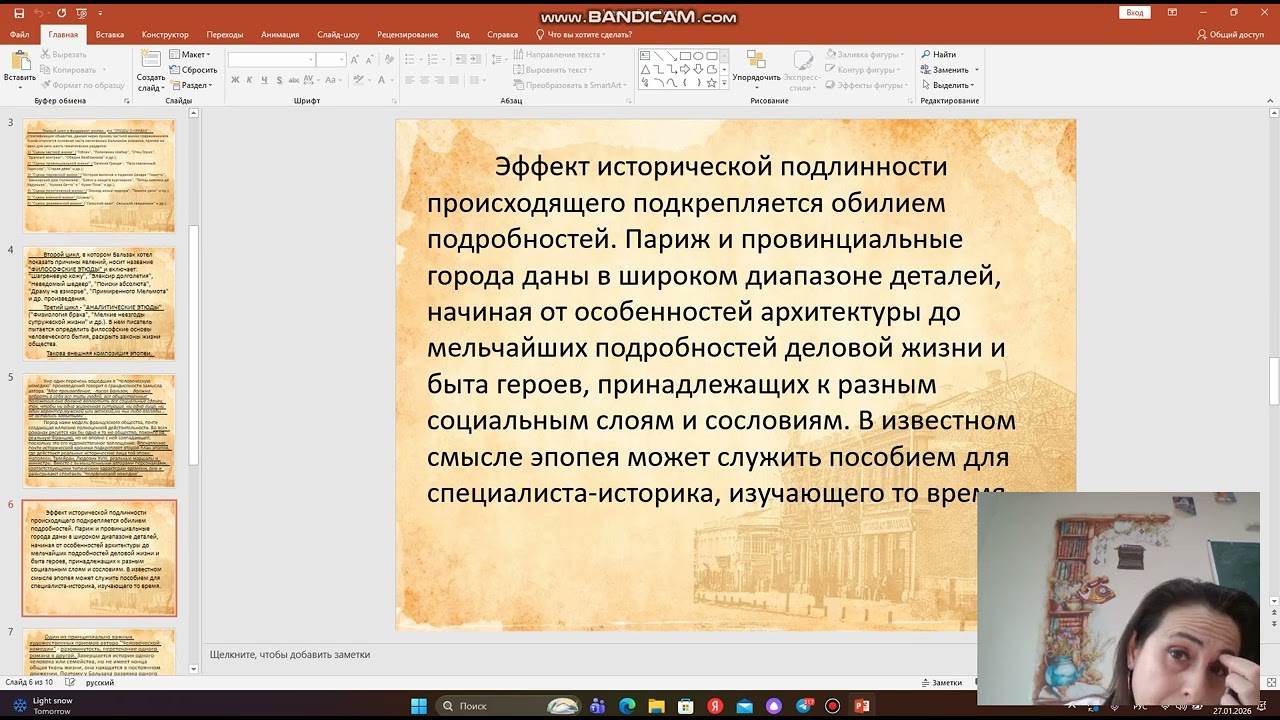
Task: Toggle Underline (Ч) formatting
Action: click(x=263, y=80)
